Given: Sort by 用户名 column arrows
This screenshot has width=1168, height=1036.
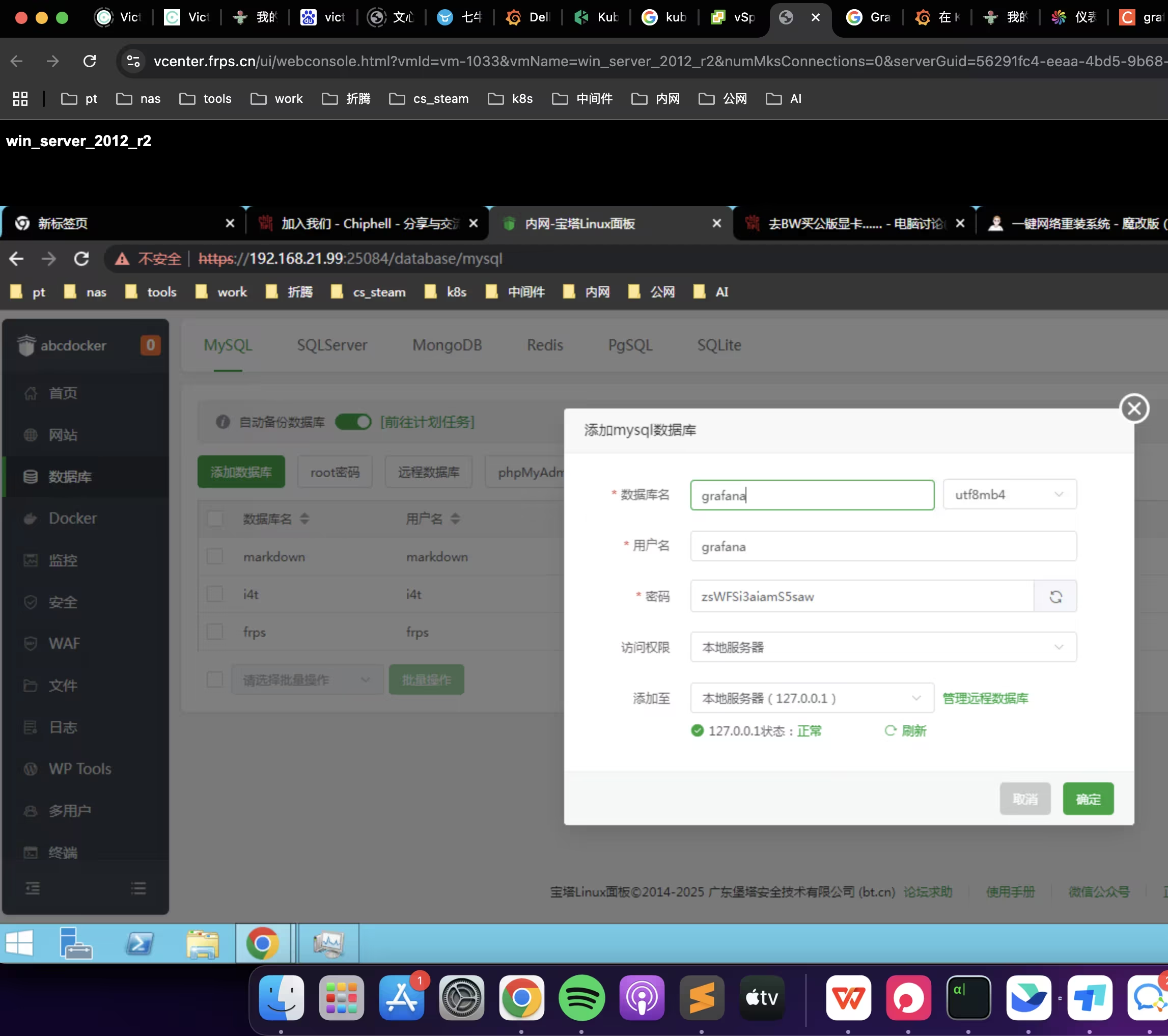Looking at the screenshot, I should 455,519.
